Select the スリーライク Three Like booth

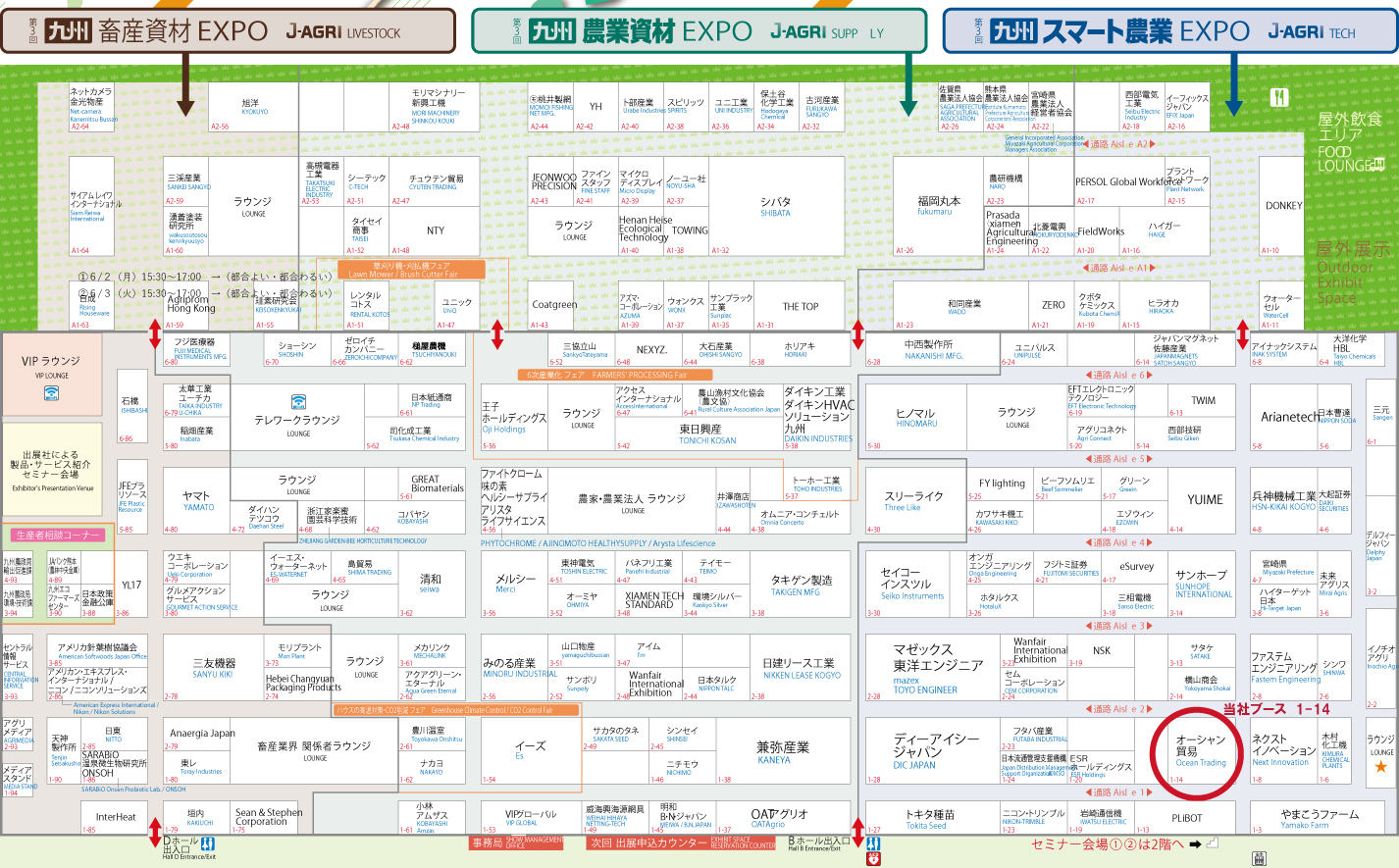click(915, 500)
